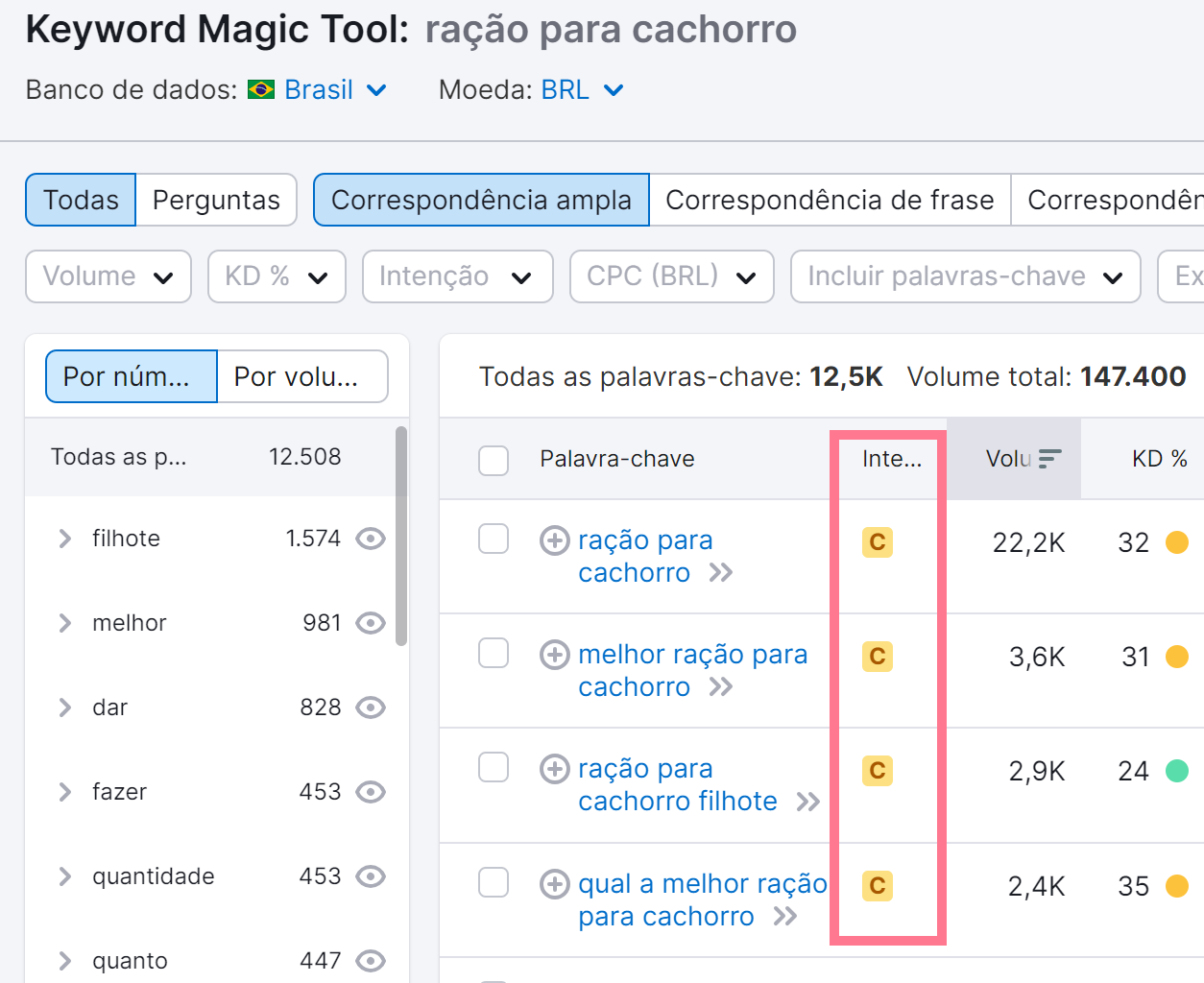Open the Intenção filter dropdown

pos(457,276)
